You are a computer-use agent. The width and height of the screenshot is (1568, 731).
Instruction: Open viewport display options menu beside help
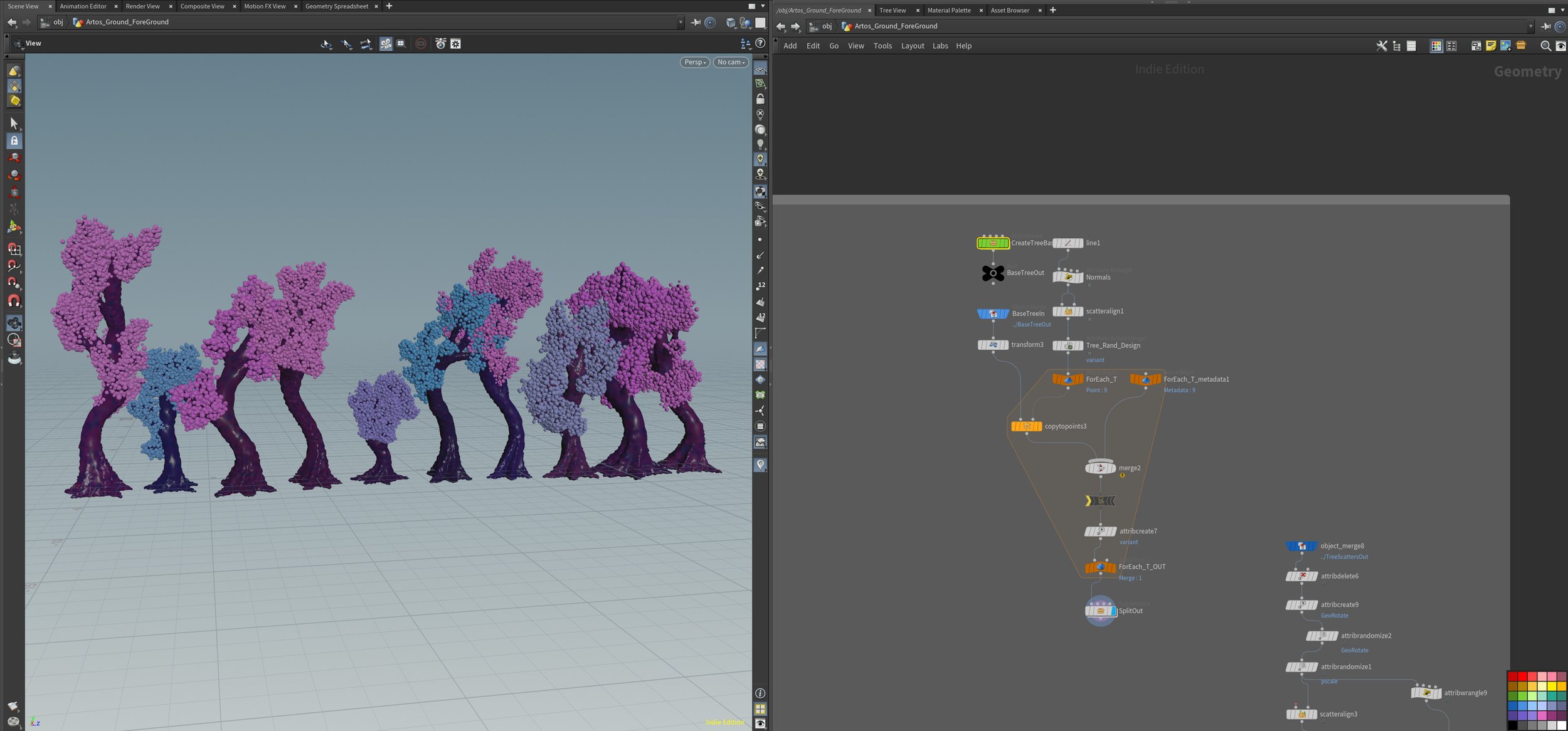pos(745,43)
